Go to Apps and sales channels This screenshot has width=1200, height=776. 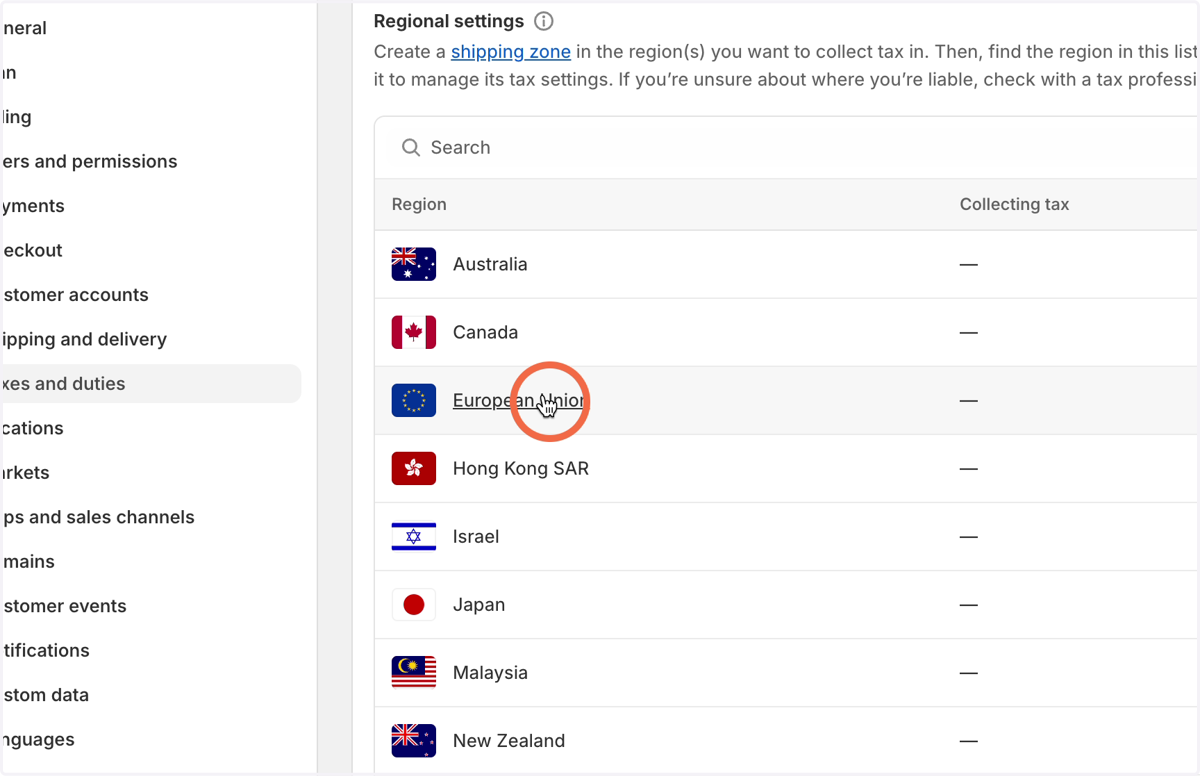97,517
